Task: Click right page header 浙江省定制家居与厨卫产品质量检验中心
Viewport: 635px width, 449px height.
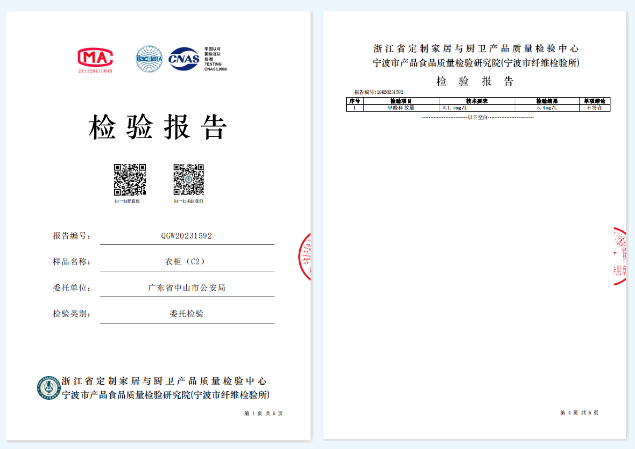Action: [x=476, y=49]
